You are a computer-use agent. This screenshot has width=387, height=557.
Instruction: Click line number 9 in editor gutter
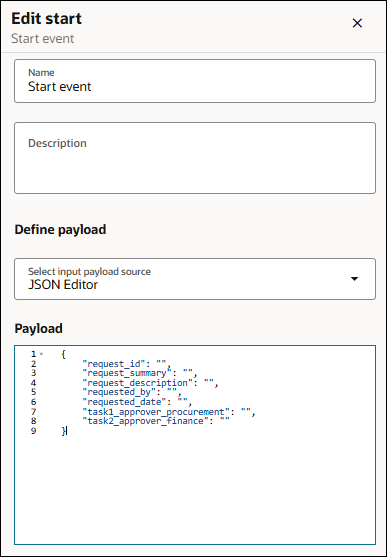[x=33, y=431]
